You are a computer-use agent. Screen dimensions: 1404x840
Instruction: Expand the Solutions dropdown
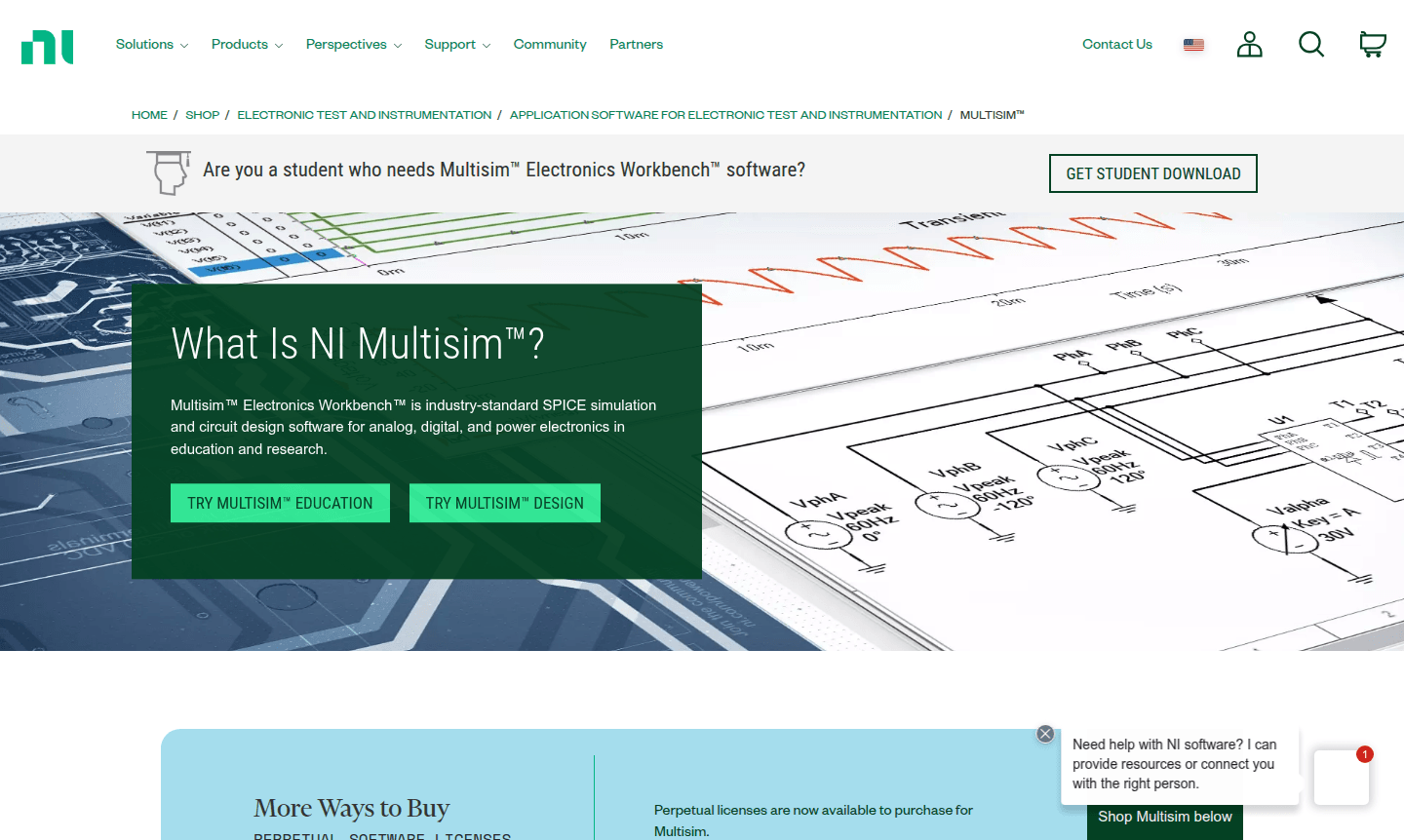[144, 44]
